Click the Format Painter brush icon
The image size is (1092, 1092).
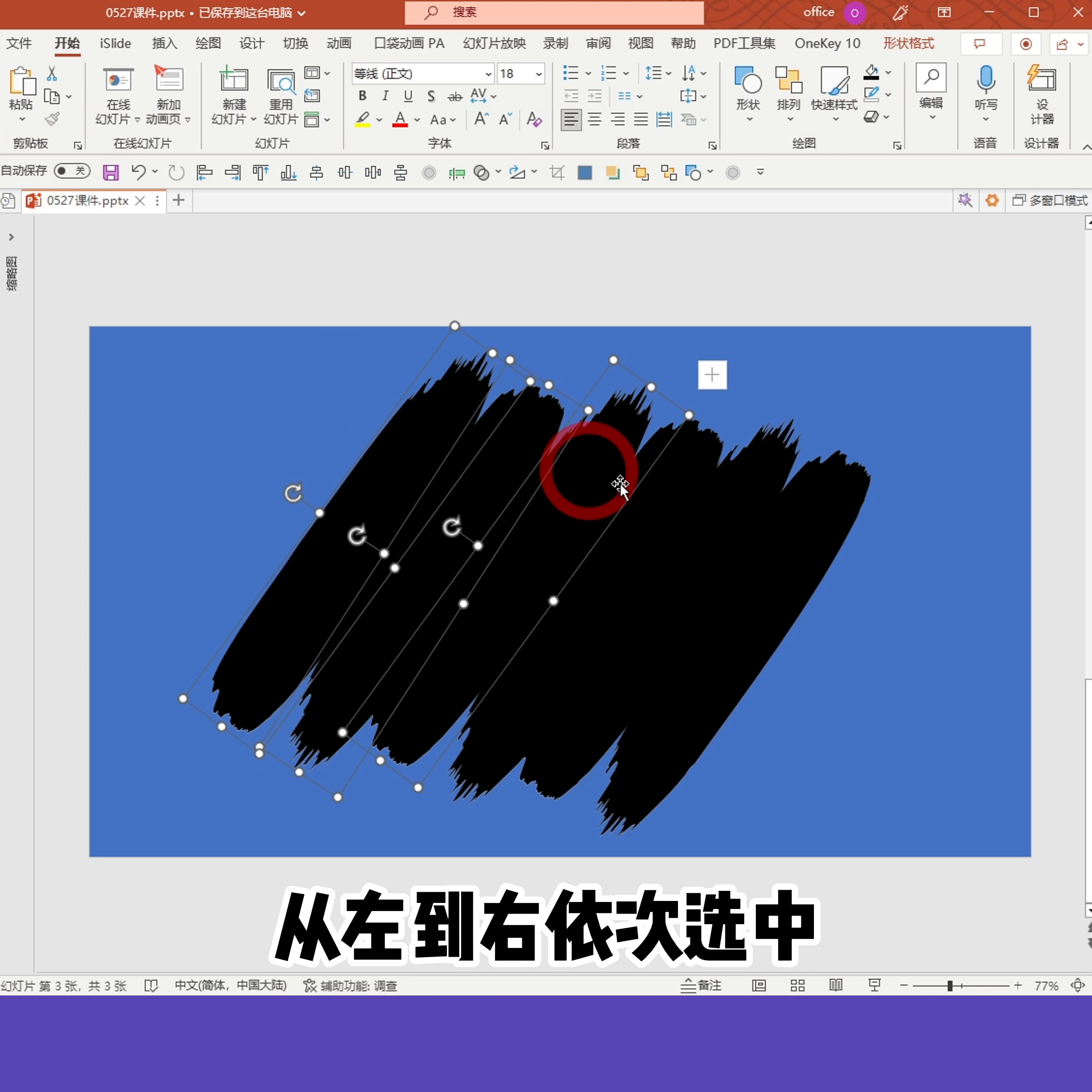click(52, 119)
